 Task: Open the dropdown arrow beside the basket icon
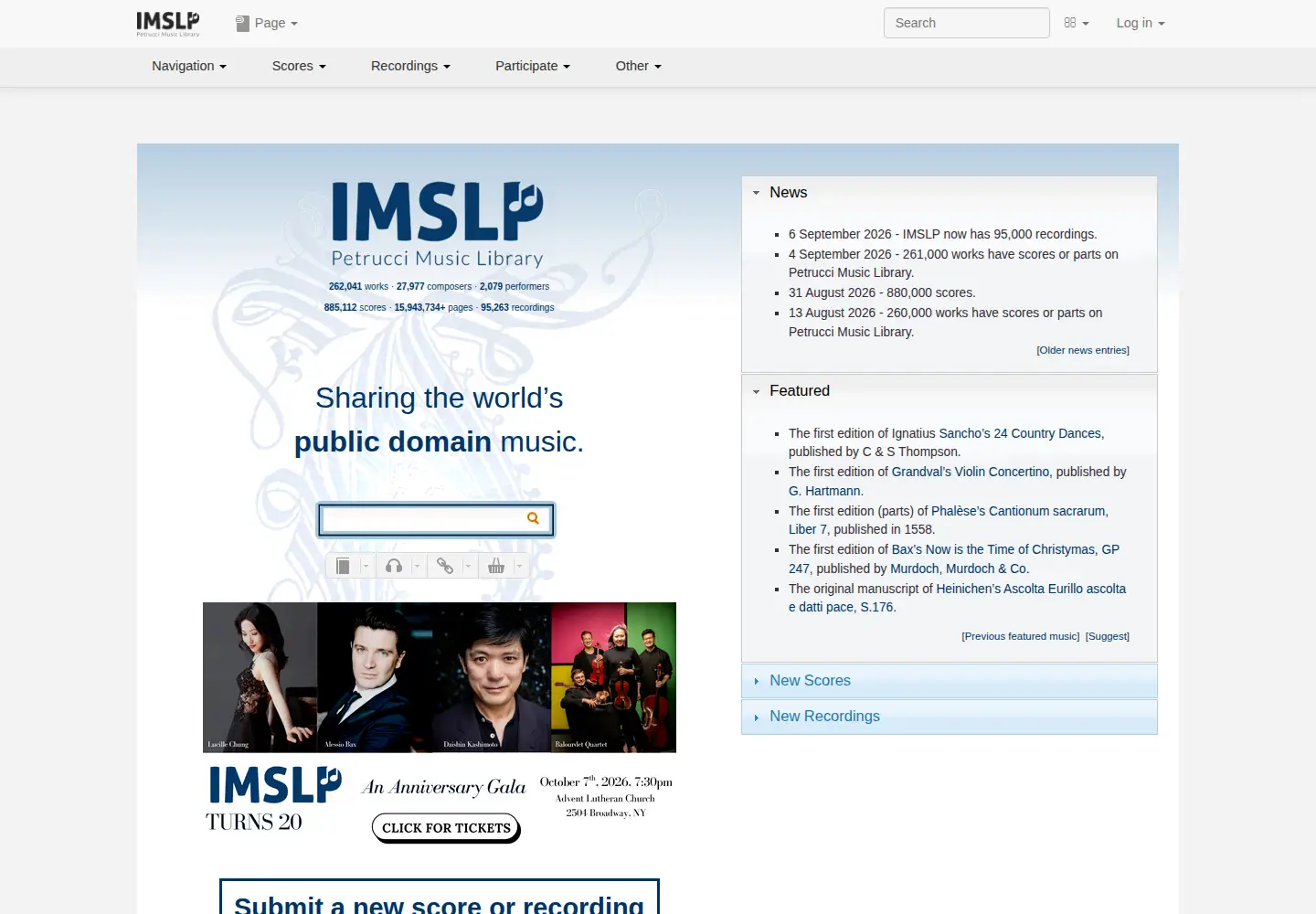519,566
